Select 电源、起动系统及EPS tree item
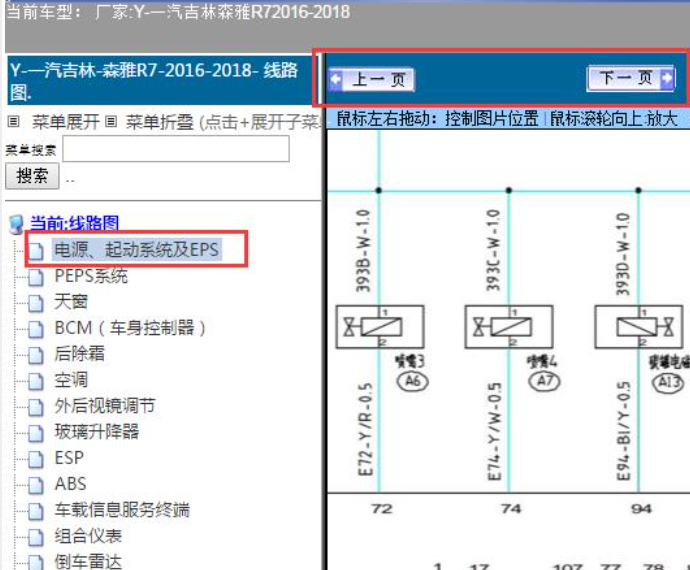The image size is (690, 570). tap(136, 250)
